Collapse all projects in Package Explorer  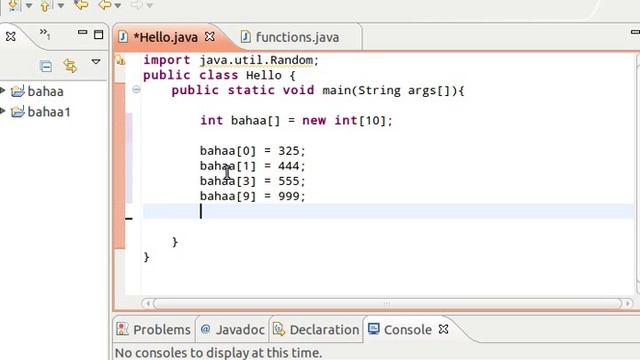tap(46, 66)
